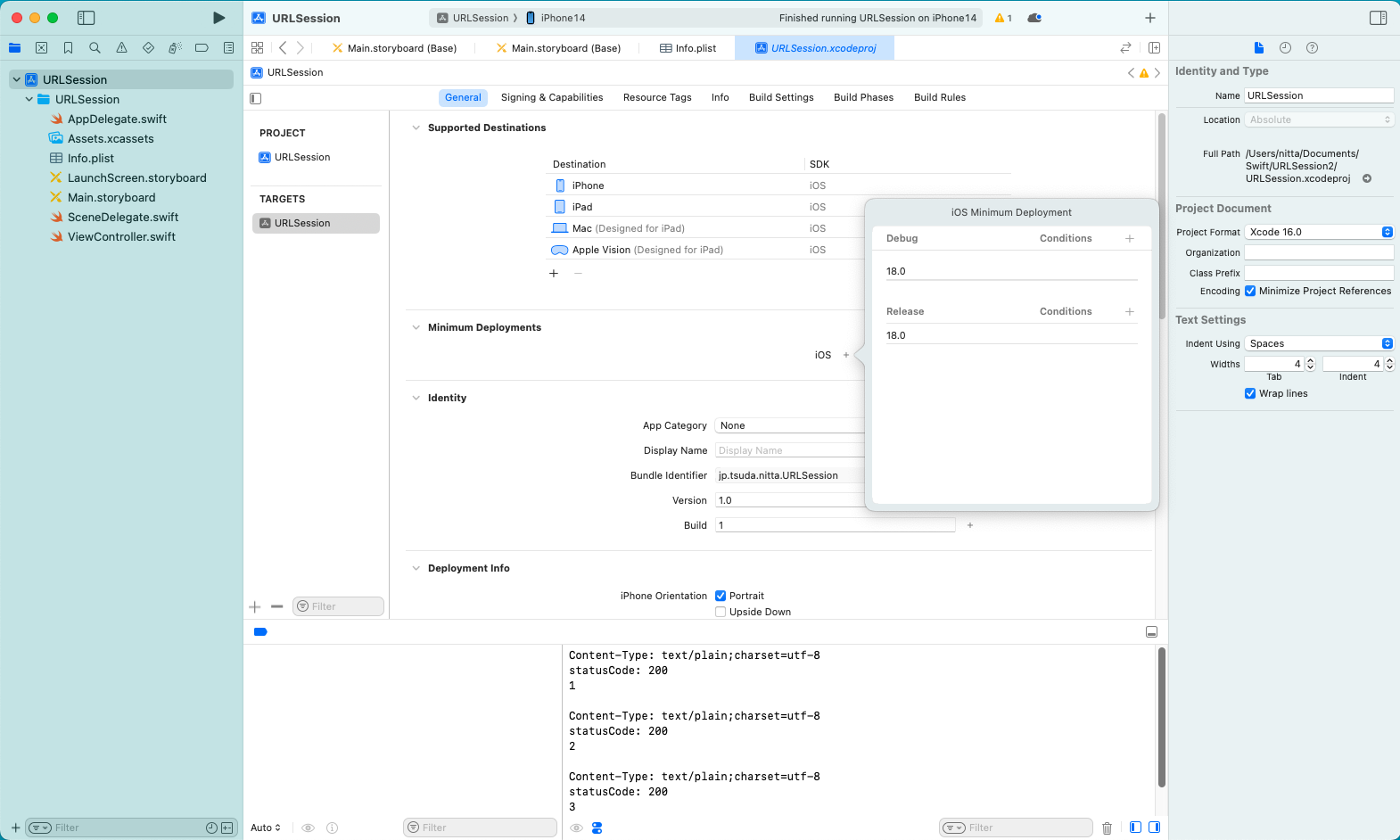
Task: Enable the Upside Down orientation checkbox
Action: 721,612
